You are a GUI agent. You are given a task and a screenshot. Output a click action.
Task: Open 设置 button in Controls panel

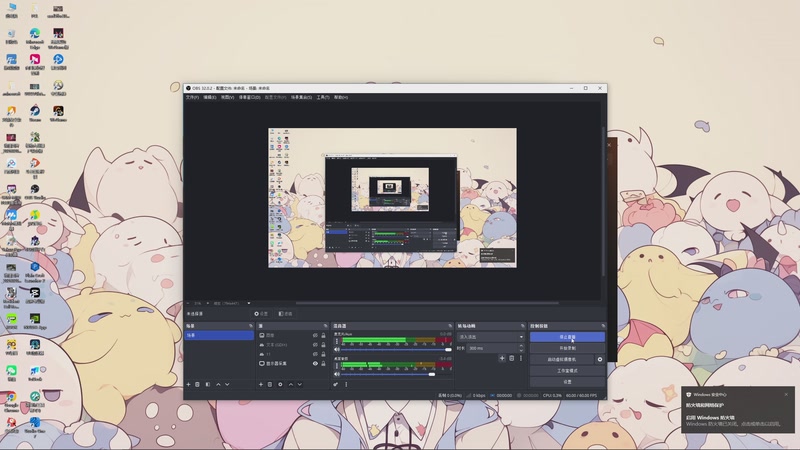tap(567, 382)
